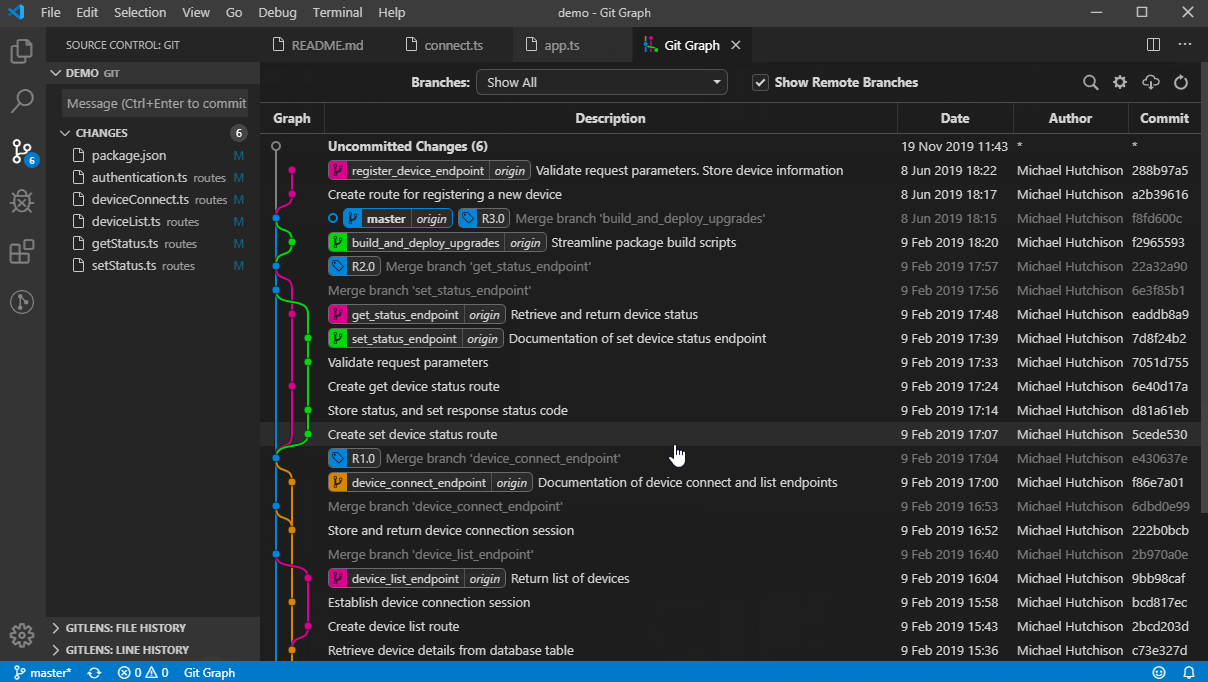Image resolution: width=1208 pixels, height=682 pixels.
Task: Open the Debug view icon
Action: 22,202
